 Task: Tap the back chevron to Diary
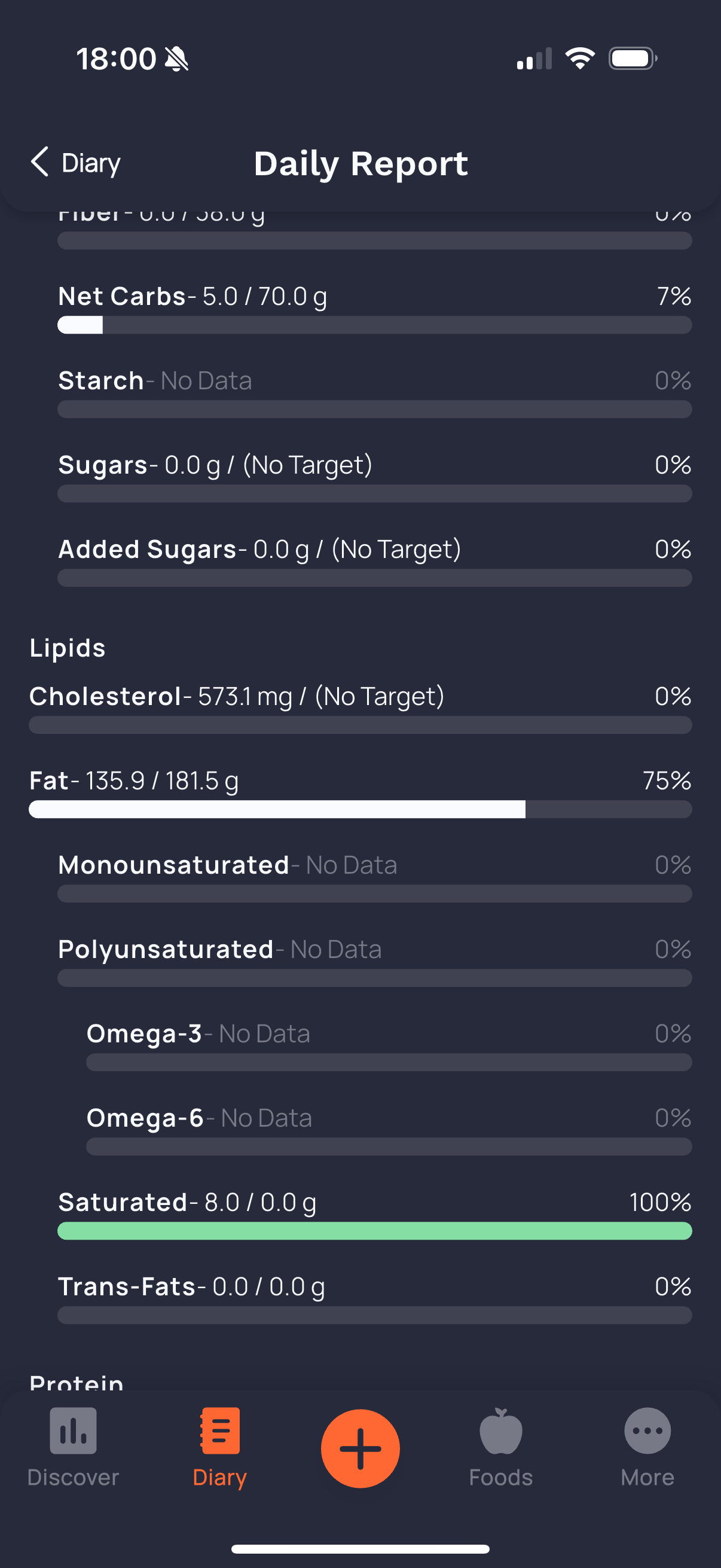(x=40, y=162)
